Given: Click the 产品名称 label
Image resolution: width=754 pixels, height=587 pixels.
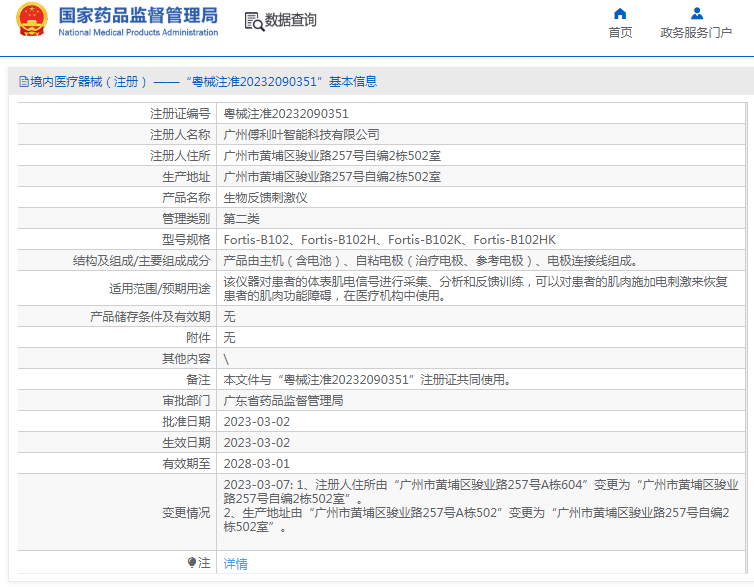Looking at the screenshot, I should (x=186, y=198).
